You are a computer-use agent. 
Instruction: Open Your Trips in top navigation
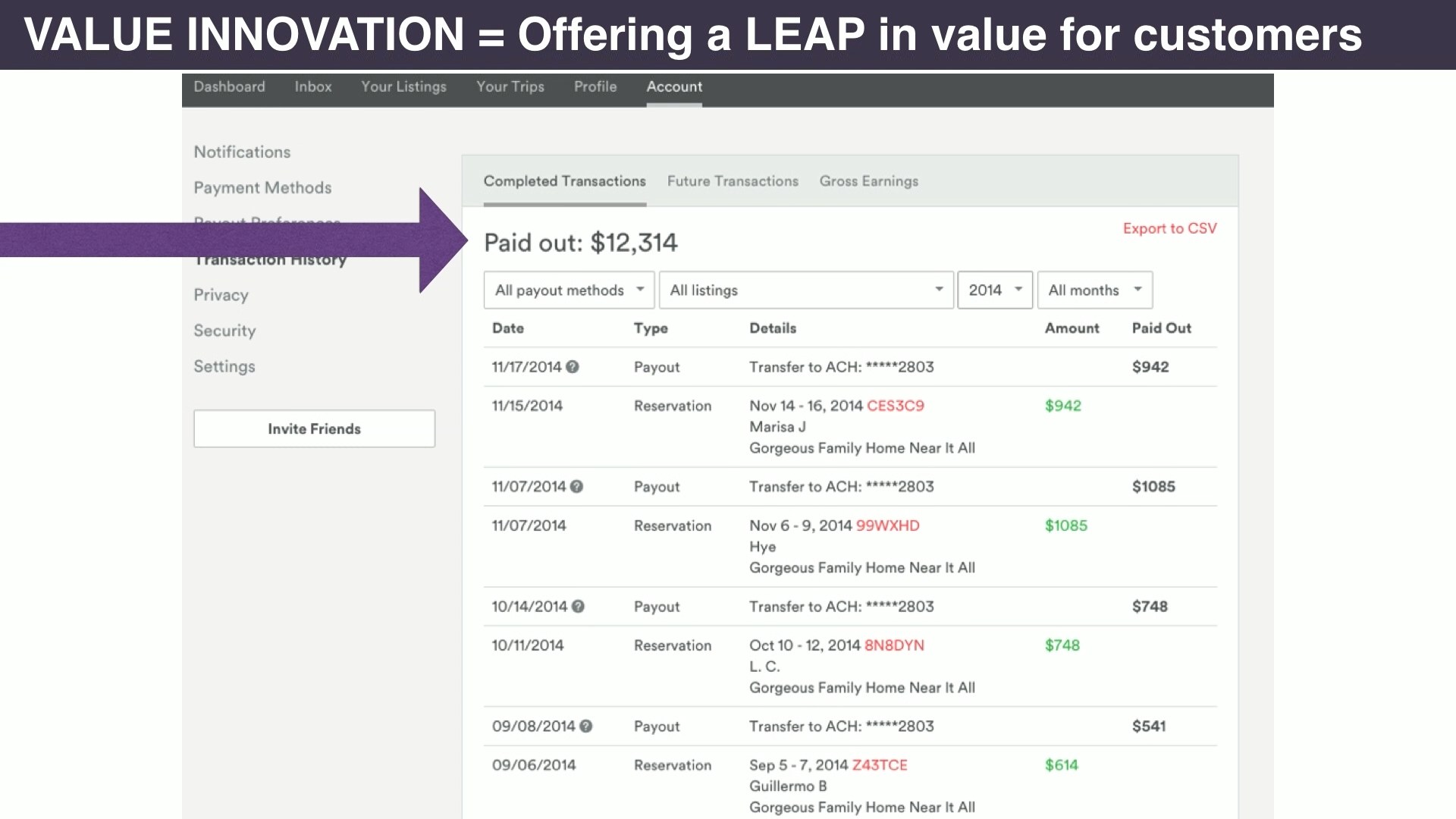(510, 87)
